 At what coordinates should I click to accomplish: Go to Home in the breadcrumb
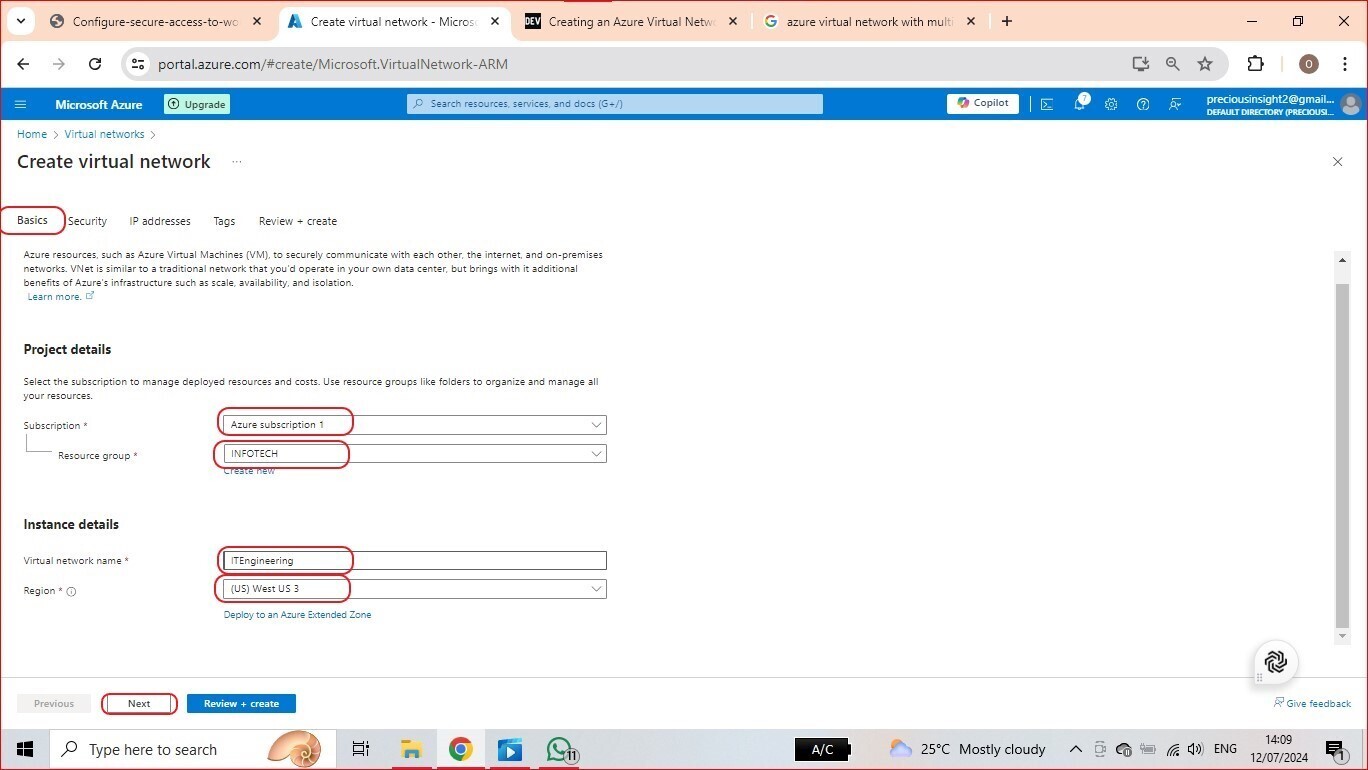coord(32,134)
